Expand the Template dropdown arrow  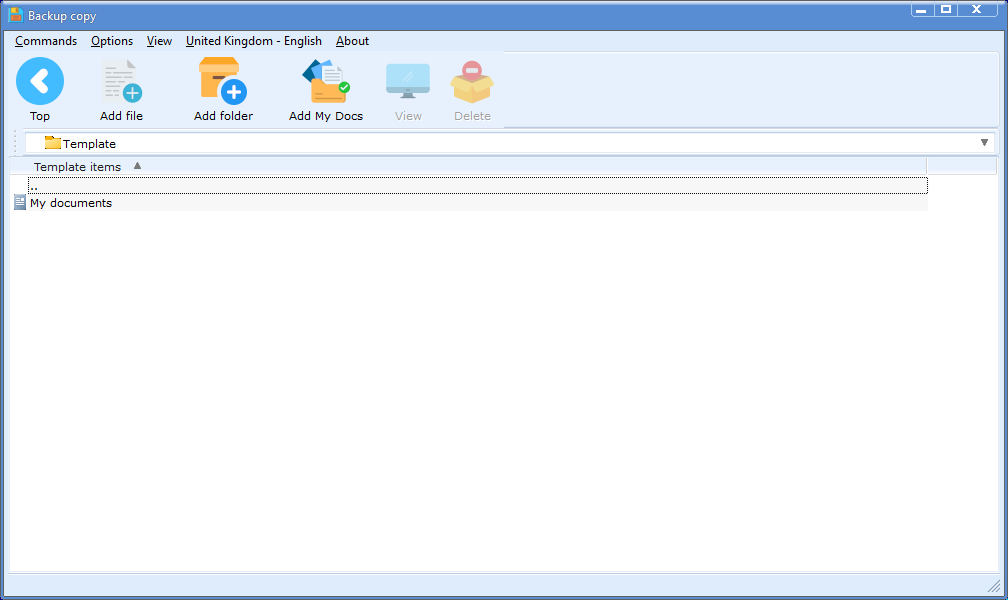[984, 143]
